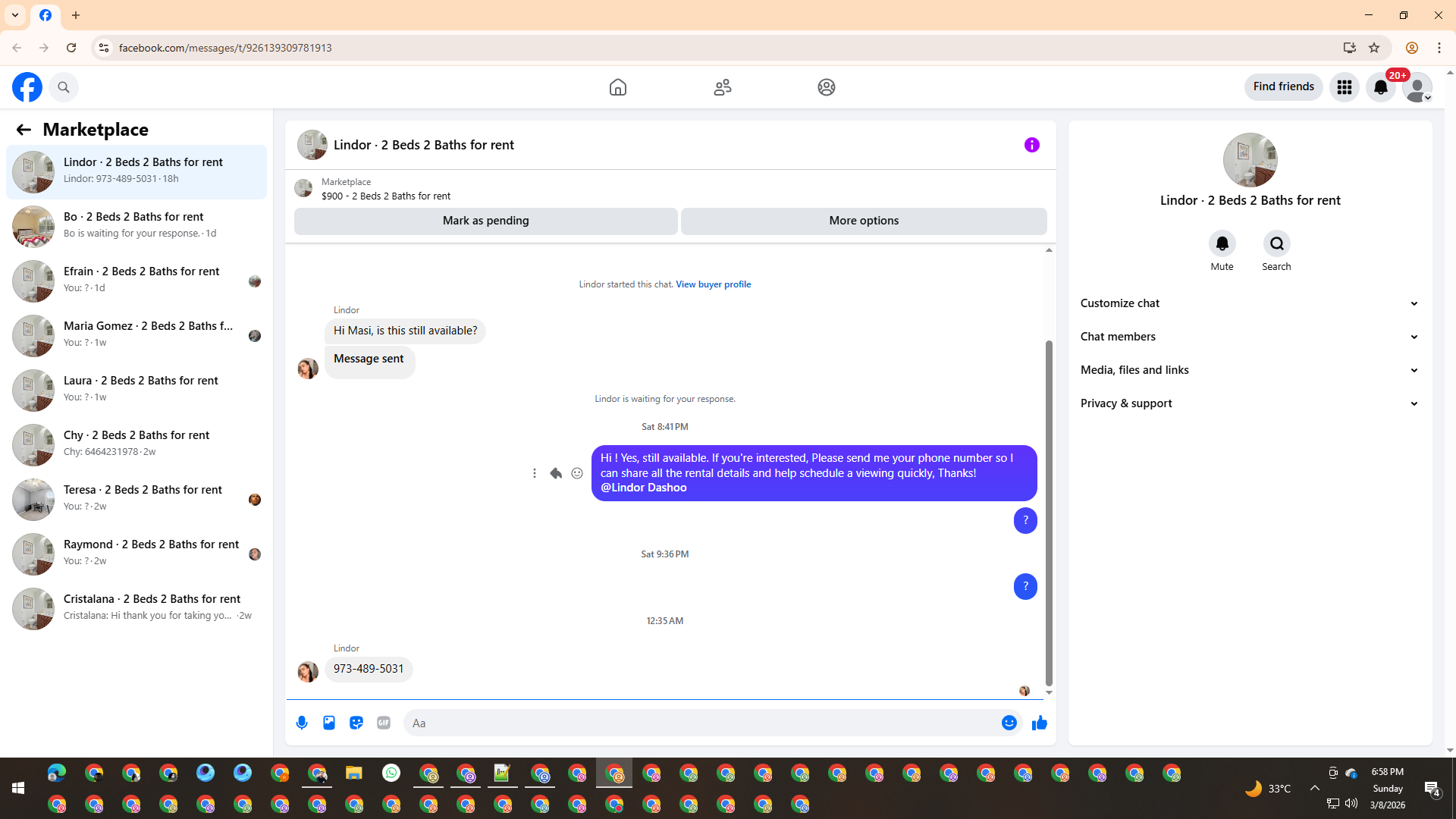Expand Media, files and links
The image size is (1456, 819).
point(1249,370)
